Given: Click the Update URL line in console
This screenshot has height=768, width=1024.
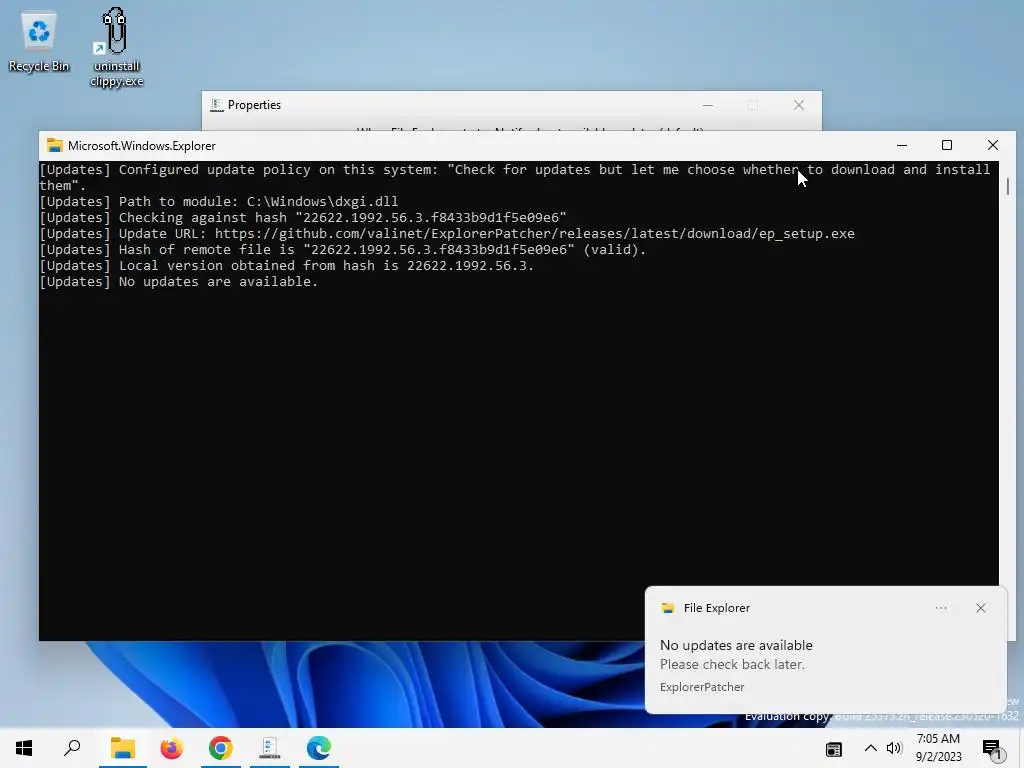Looking at the screenshot, I should click(447, 234).
